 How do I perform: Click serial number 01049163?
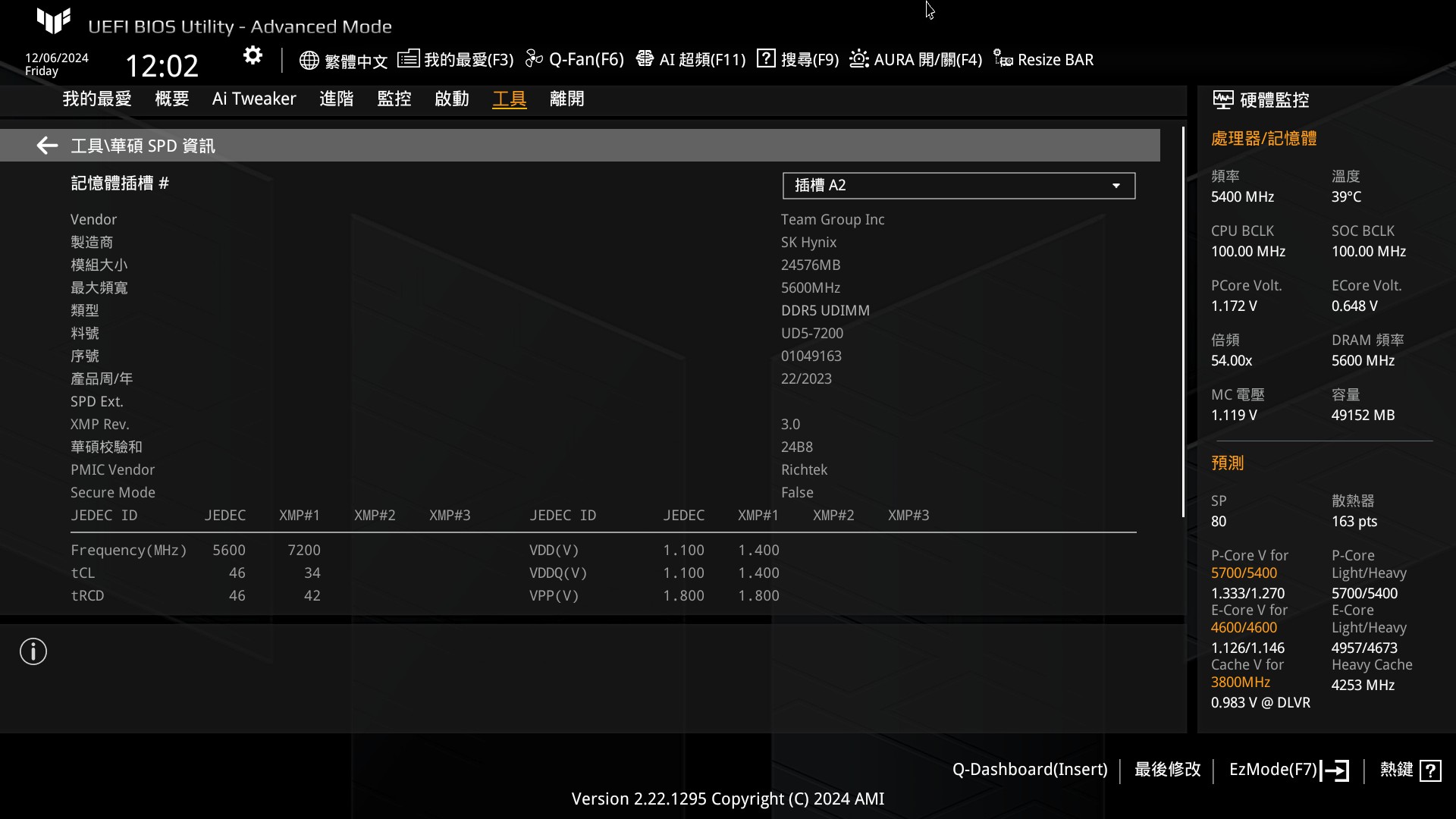pyautogui.click(x=811, y=356)
